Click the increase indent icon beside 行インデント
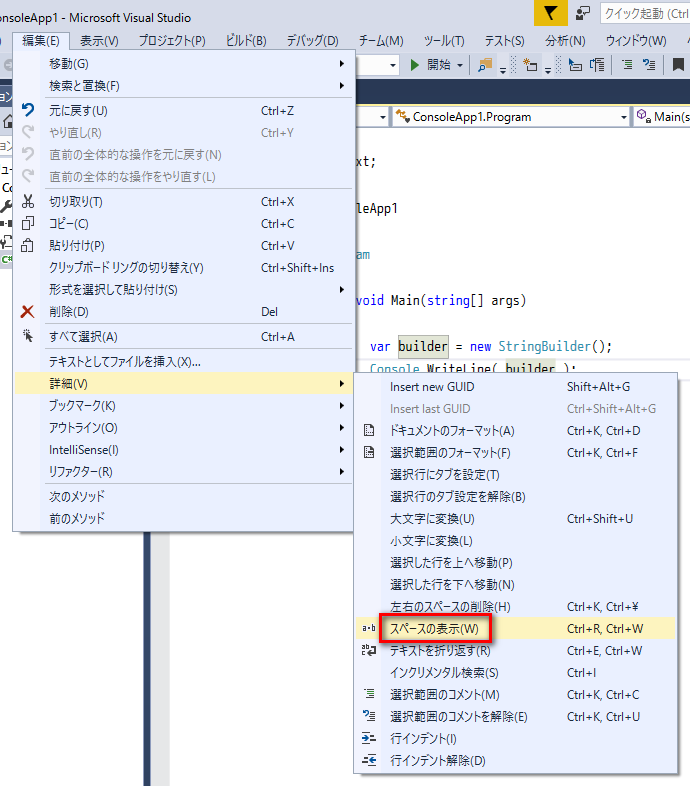This screenshot has width=690, height=786. coord(369,738)
